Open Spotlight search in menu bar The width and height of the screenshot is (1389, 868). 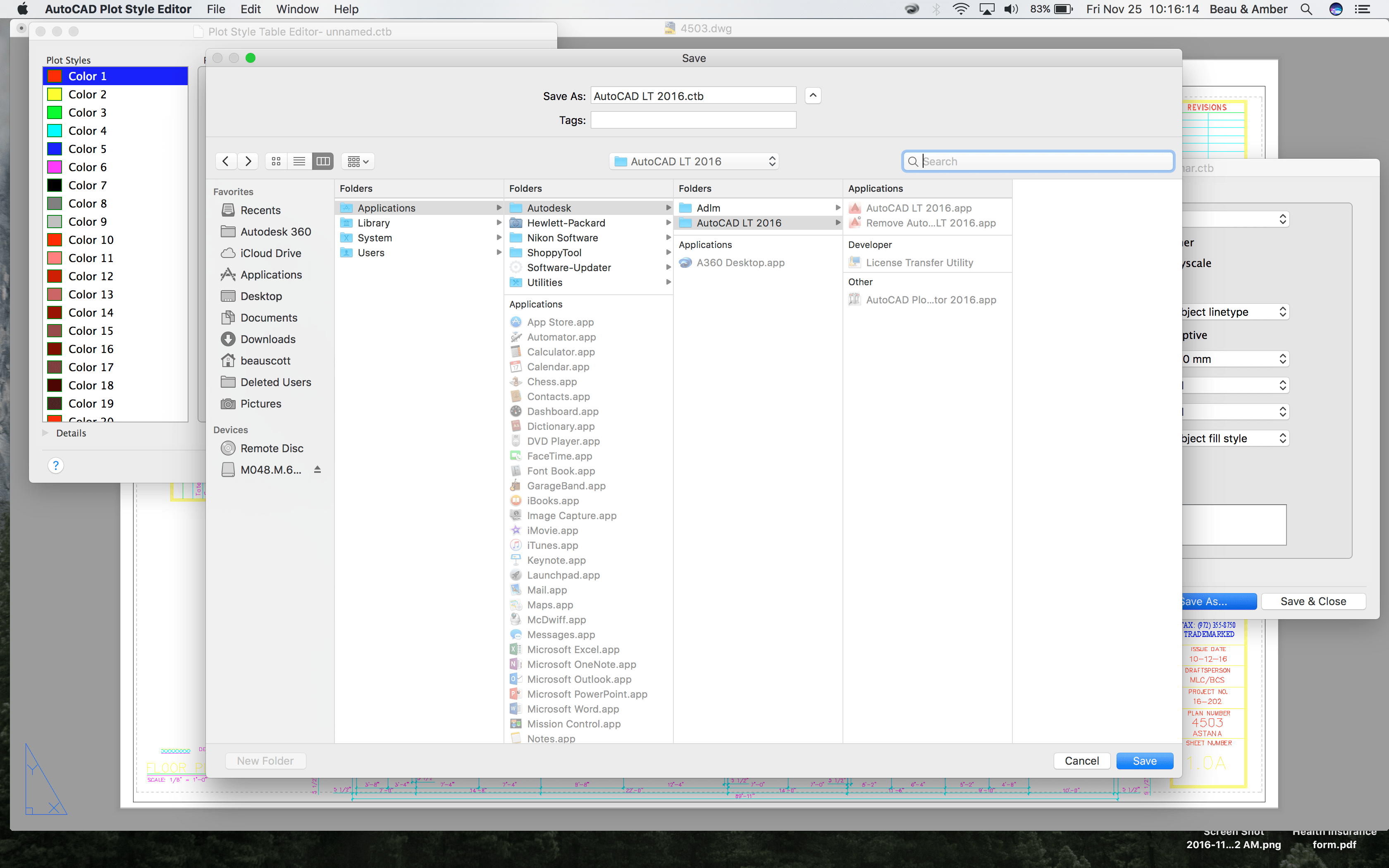(x=1306, y=9)
